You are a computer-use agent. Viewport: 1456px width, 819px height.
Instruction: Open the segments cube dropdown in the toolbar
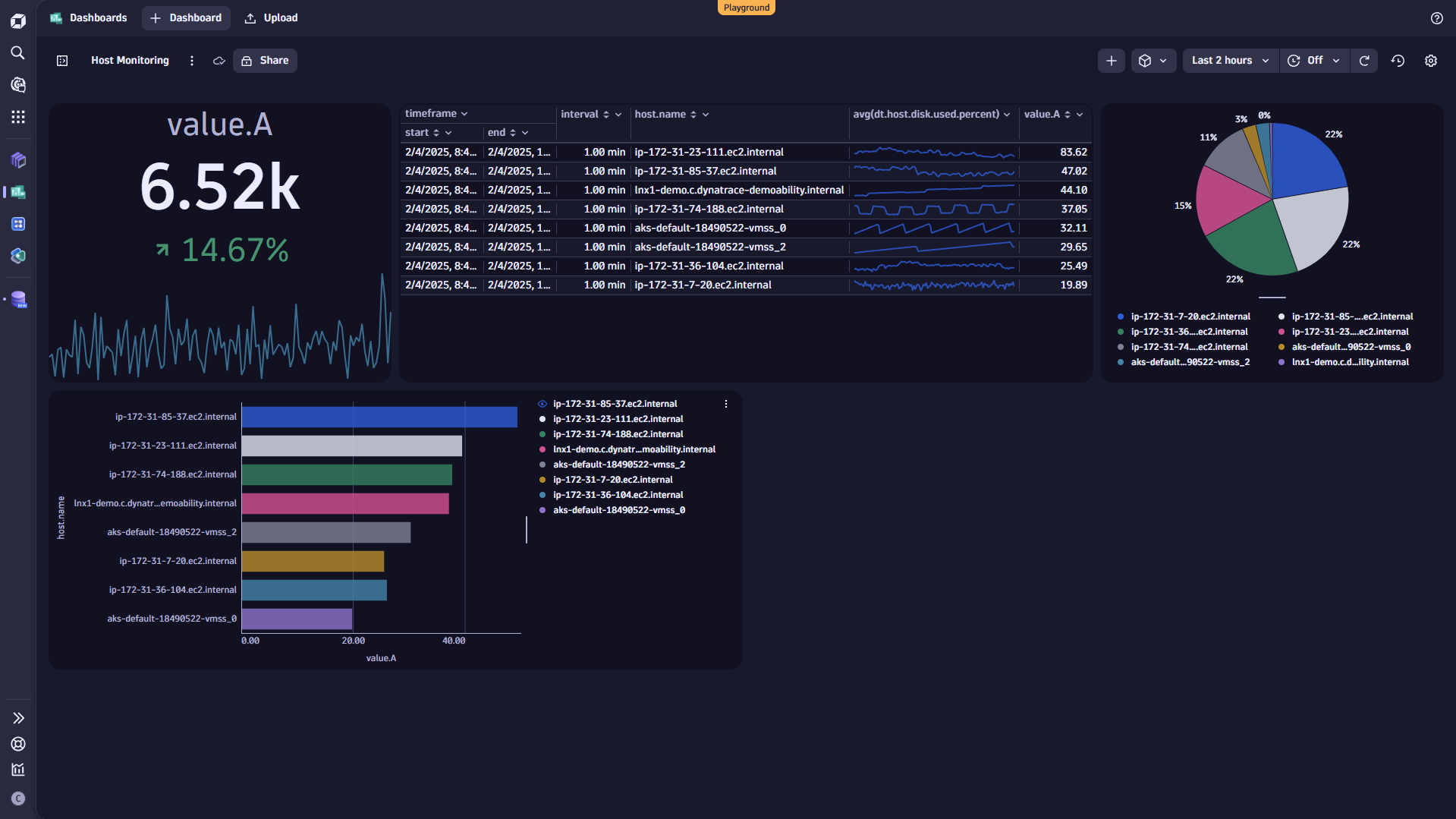click(1153, 60)
